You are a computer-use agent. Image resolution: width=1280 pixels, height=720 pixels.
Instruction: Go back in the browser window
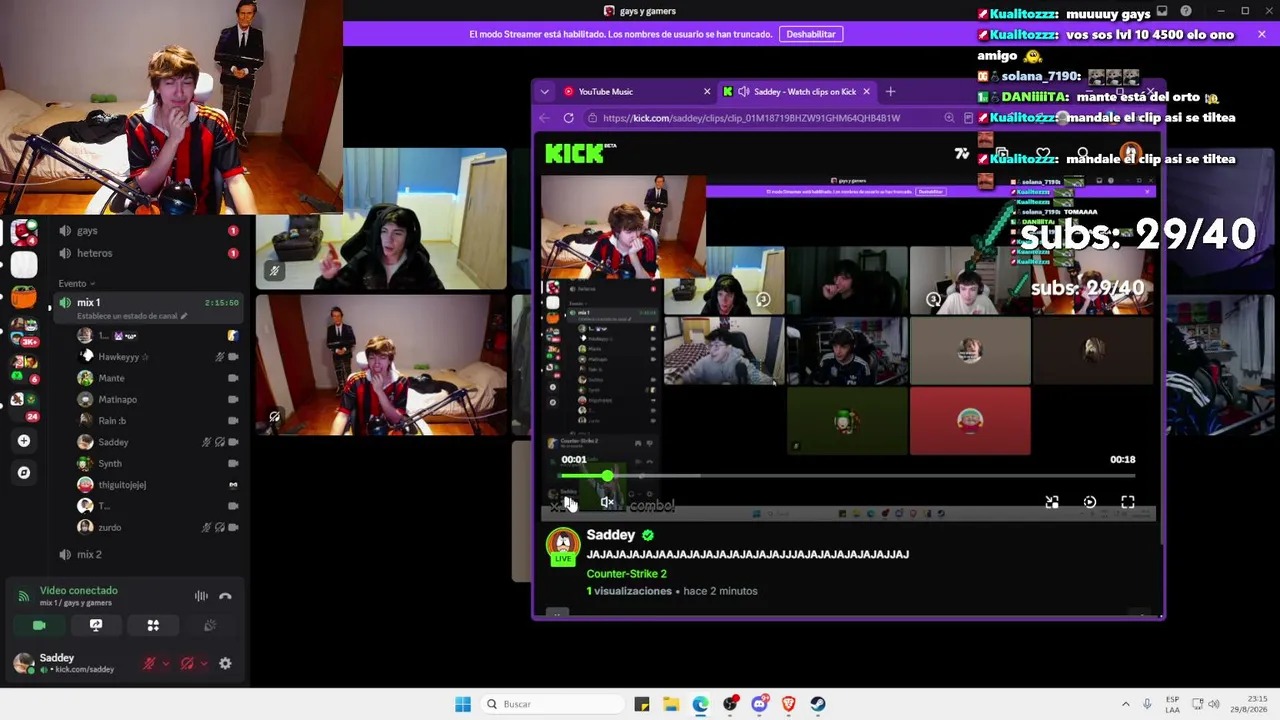coord(544,118)
